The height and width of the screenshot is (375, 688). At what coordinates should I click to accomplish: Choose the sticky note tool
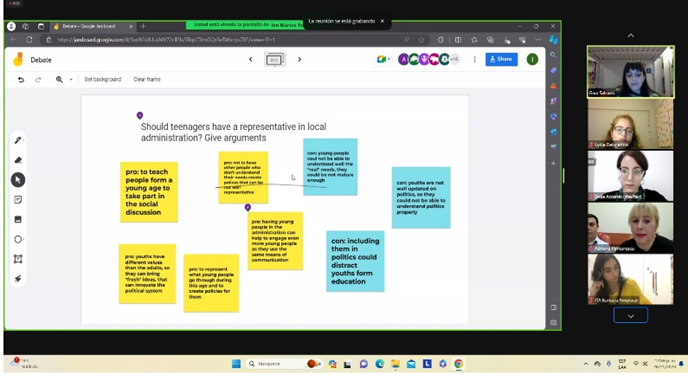coord(18,200)
